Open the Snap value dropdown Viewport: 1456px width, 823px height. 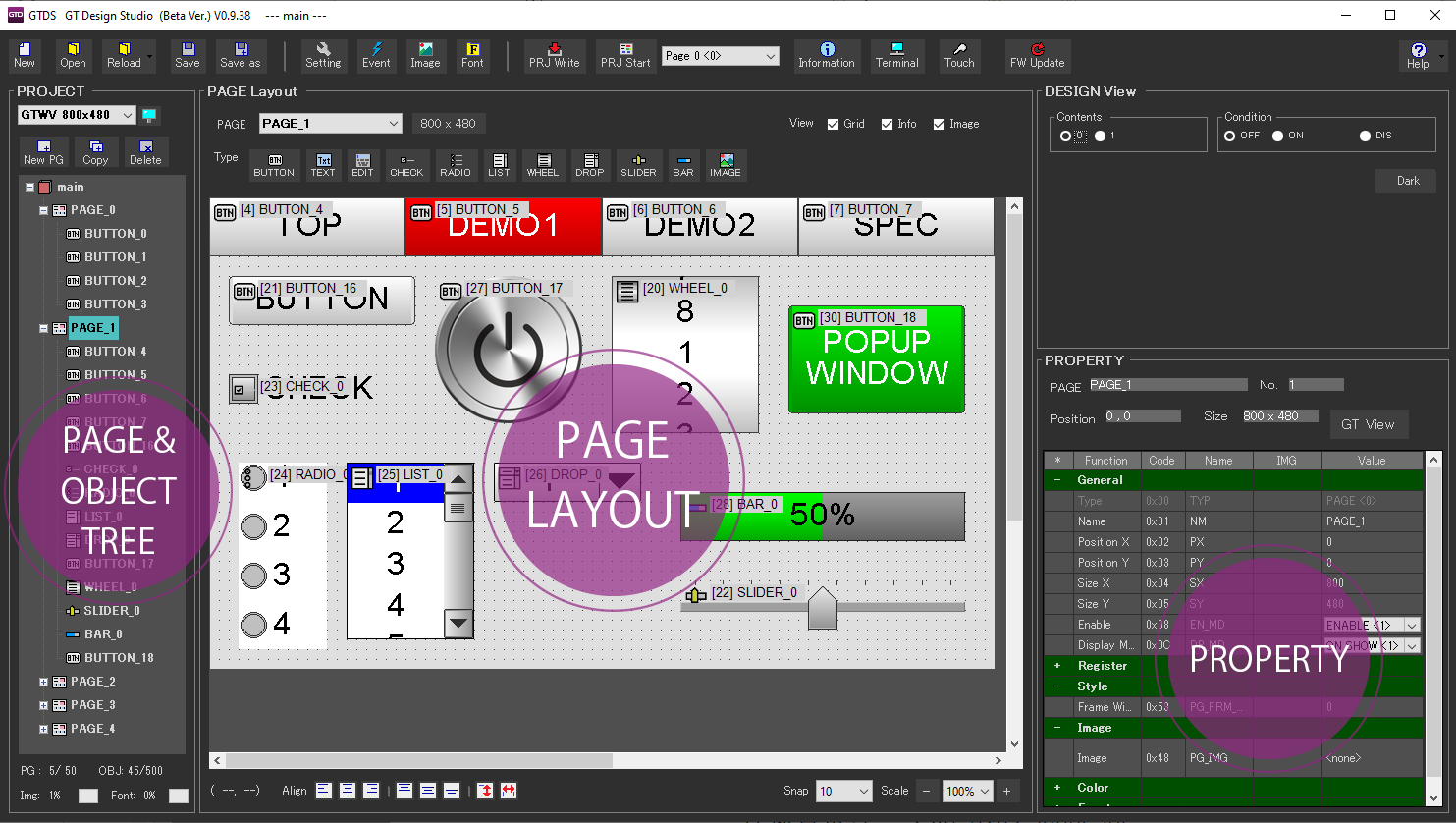[x=864, y=792]
